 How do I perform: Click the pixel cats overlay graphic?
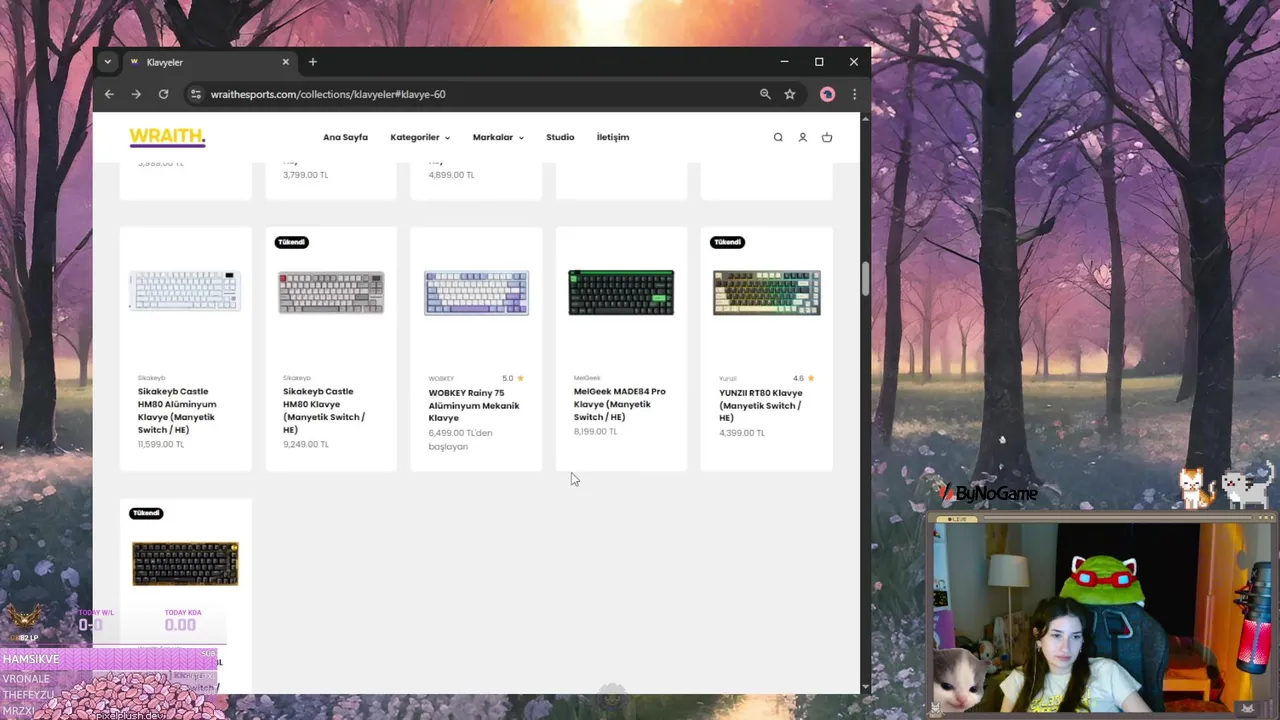tap(1226, 486)
